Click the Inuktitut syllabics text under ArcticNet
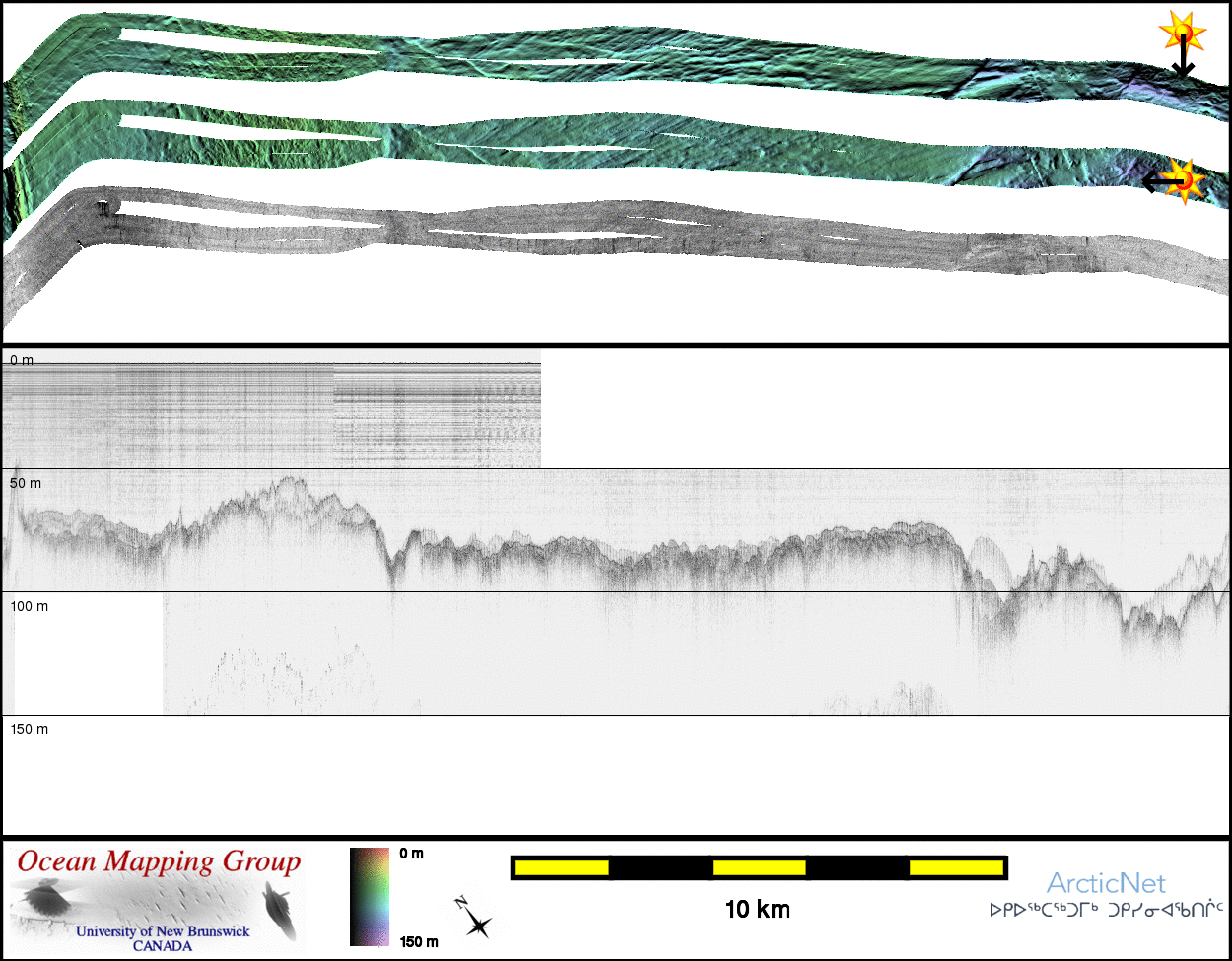Screen dimensions: 1232x961 coord(1106,910)
